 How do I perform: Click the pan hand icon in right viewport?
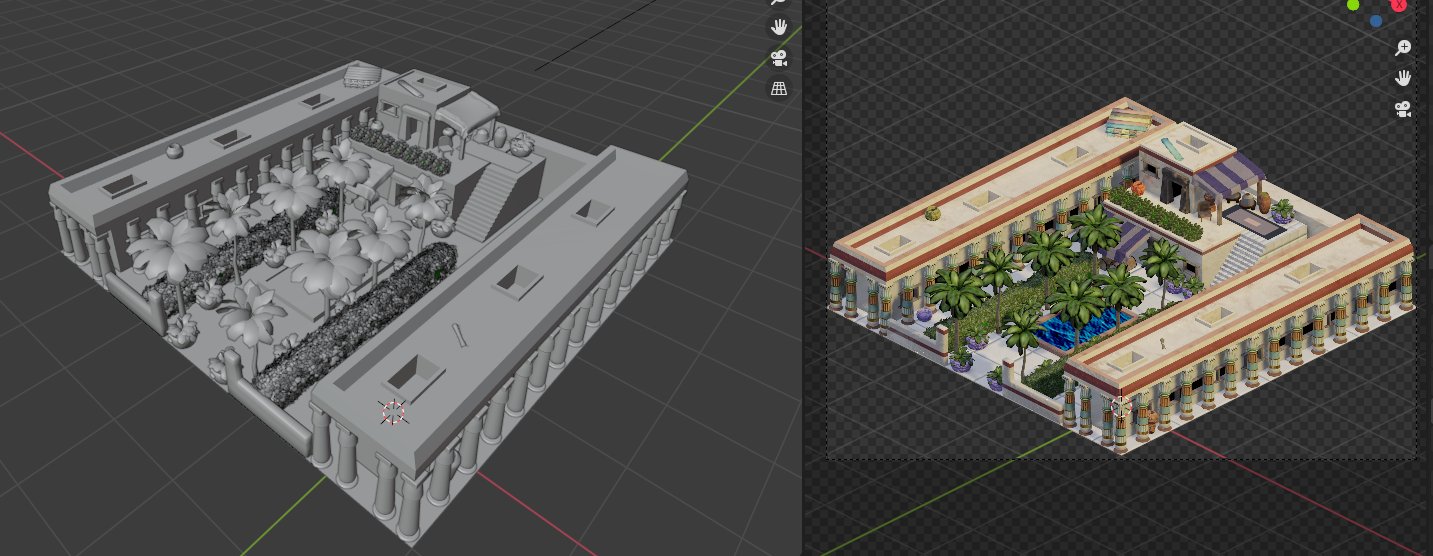pos(1404,78)
